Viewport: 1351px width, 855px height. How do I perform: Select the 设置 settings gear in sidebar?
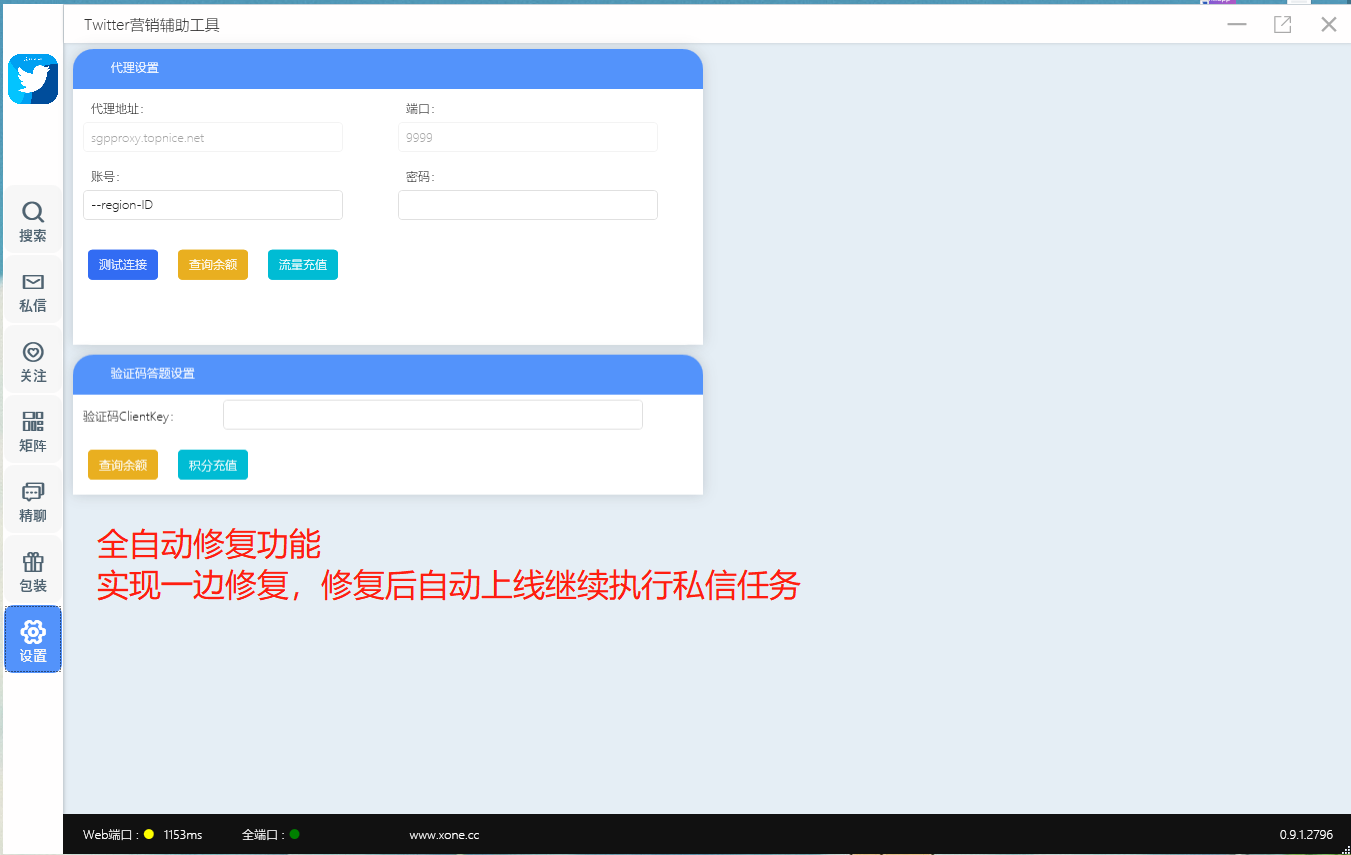pyautogui.click(x=33, y=639)
